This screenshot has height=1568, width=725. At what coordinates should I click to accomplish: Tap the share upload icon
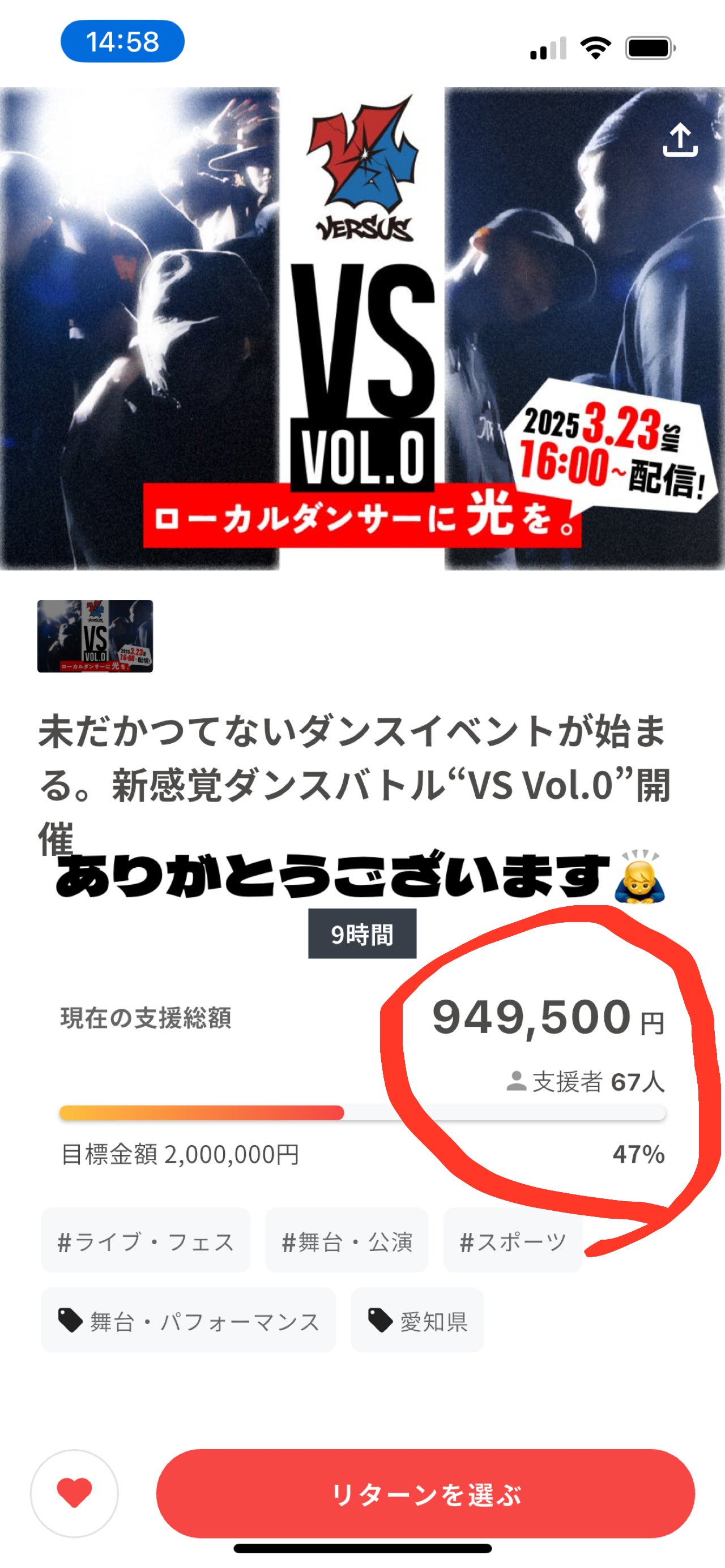tap(680, 139)
